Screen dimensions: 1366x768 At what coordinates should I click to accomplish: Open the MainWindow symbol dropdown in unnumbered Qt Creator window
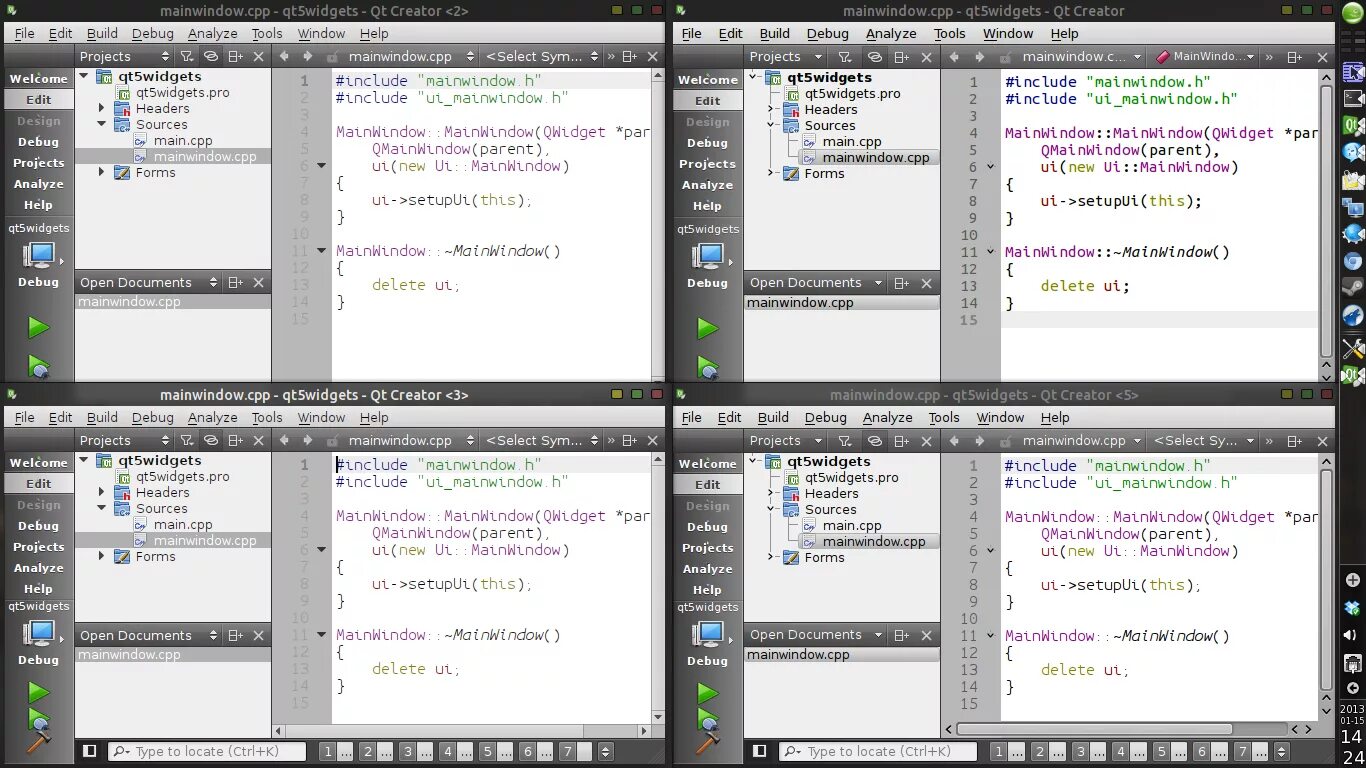click(1205, 57)
